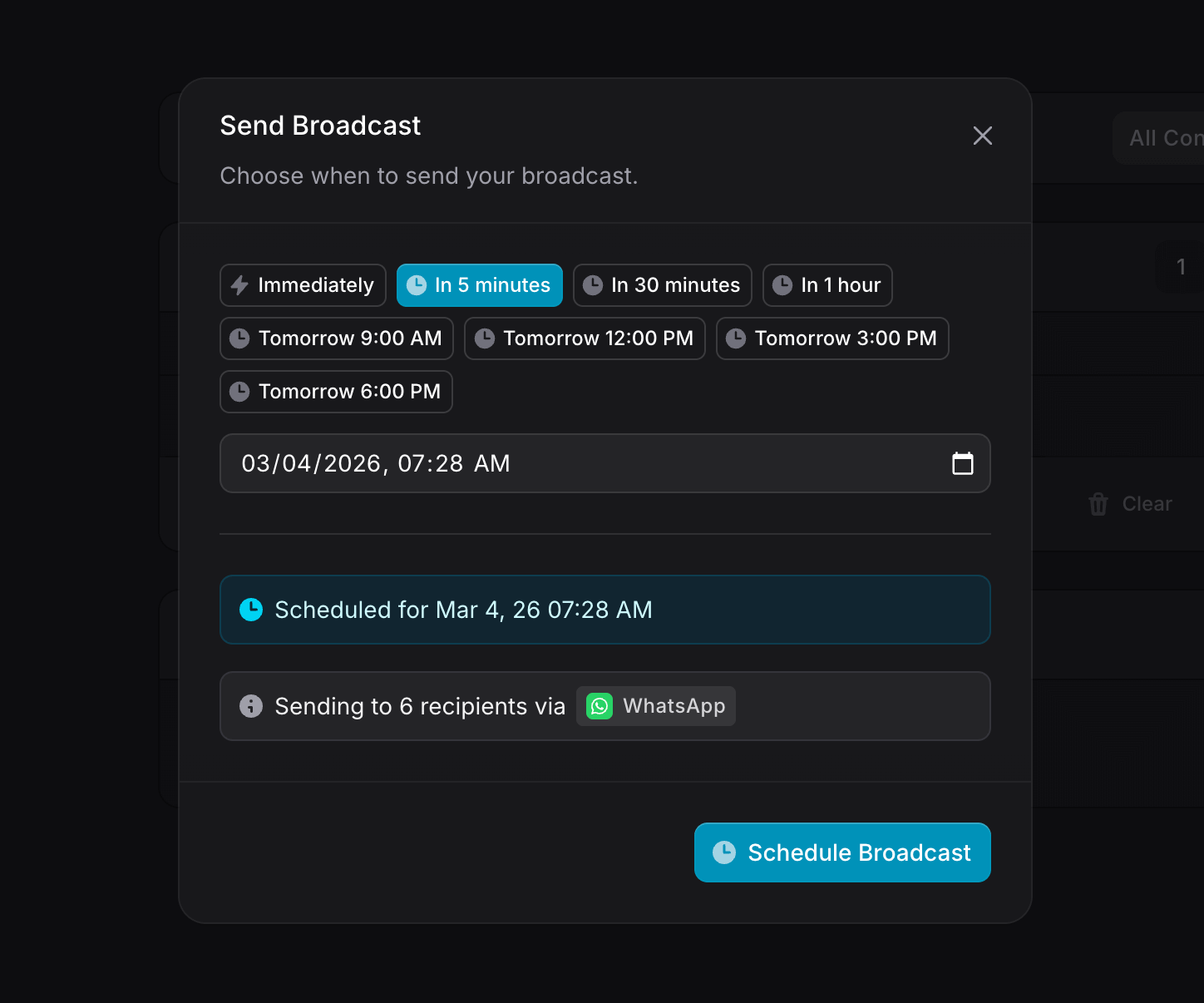Click the lightning icon on Immediately
The height and width of the screenshot is (1003, 1204).
(x=239, y=285)
